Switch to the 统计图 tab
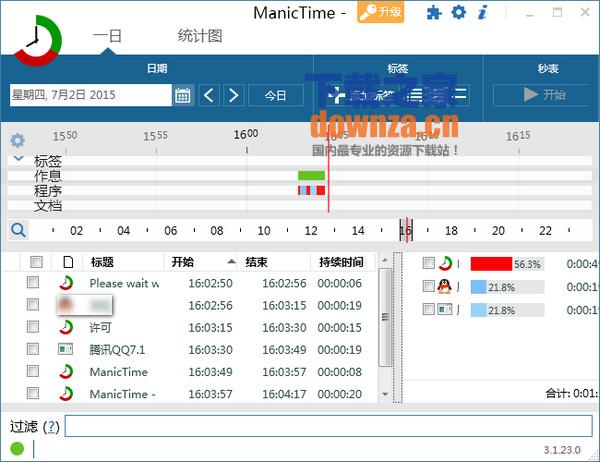Screen dimensions: 600x462 click(x=199, y=36)
